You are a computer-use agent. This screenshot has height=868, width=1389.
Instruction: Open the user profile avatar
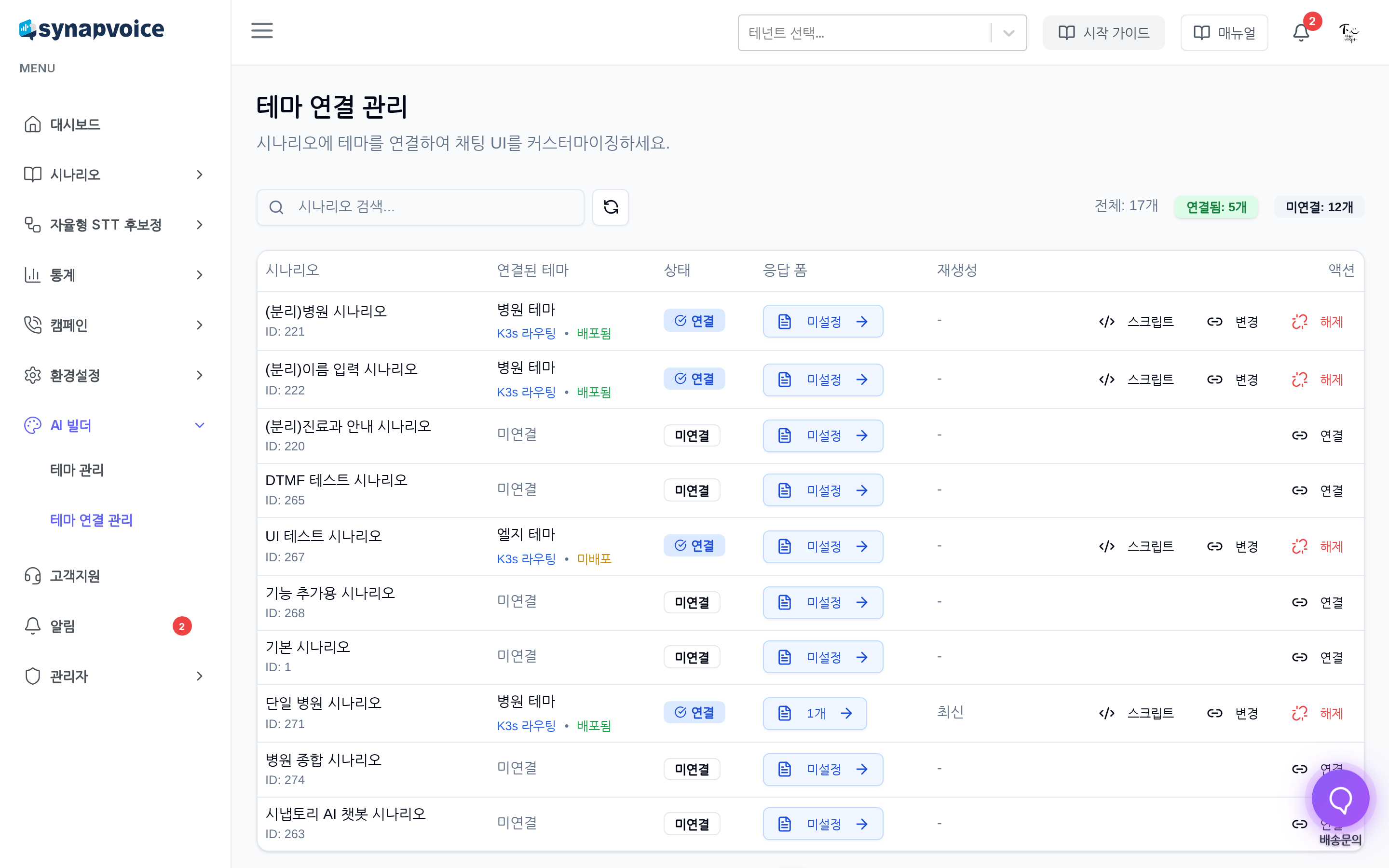click(1349, 33)
